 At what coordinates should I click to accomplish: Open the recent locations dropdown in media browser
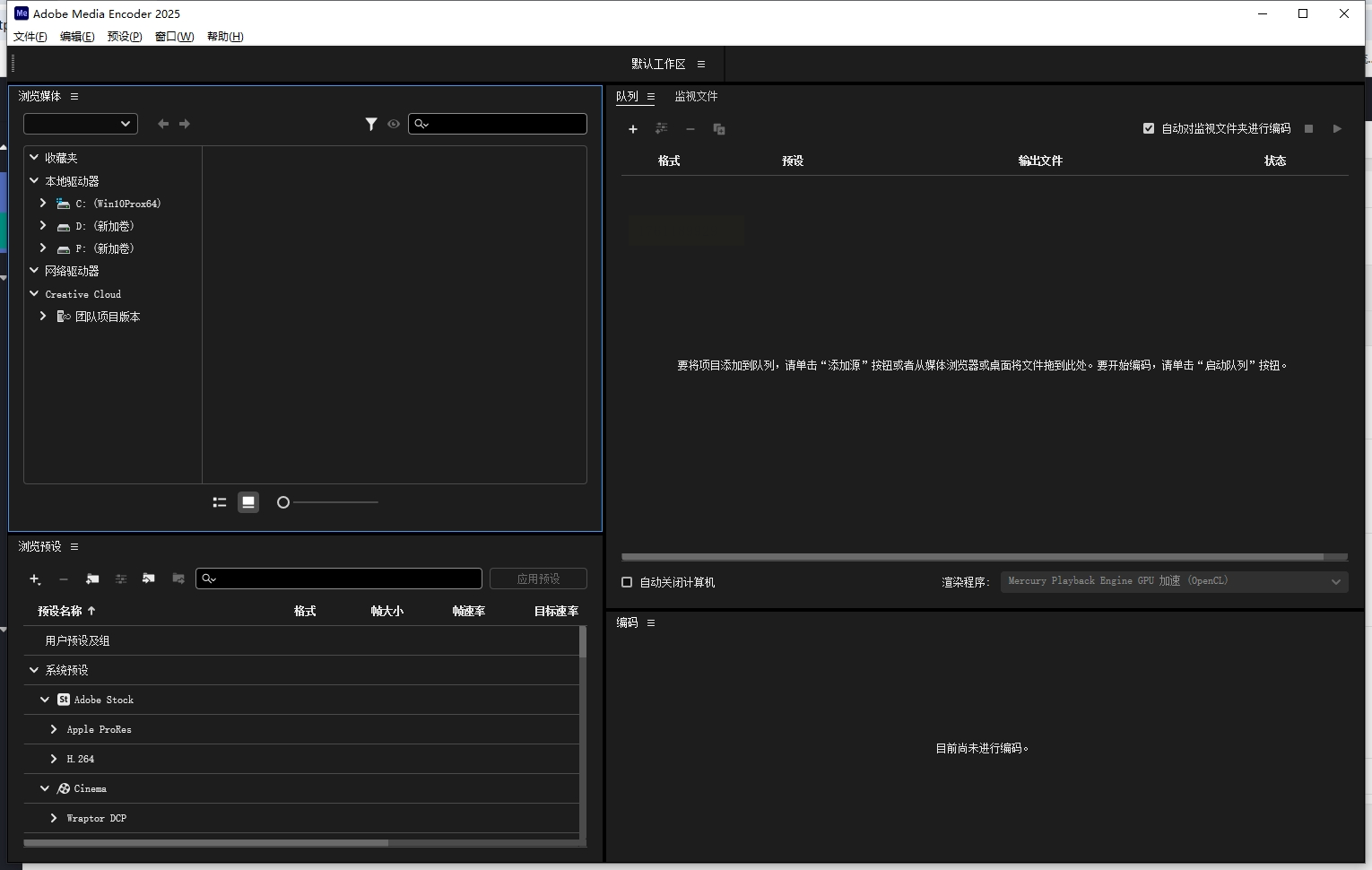click(x=81, y=124)
